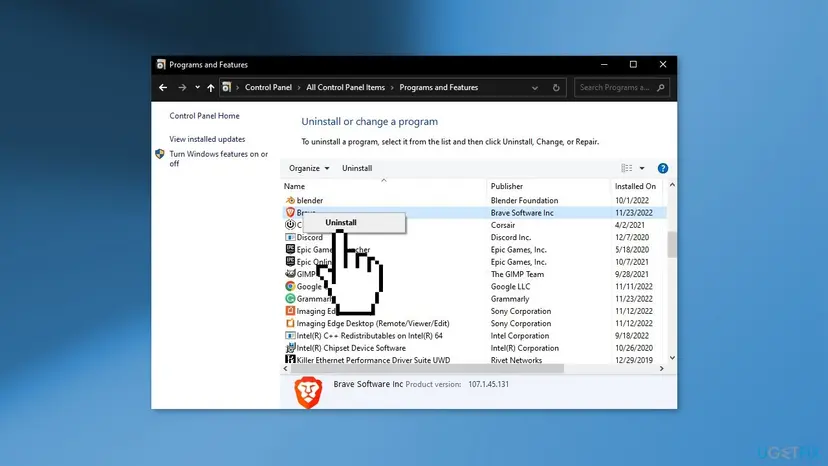Expand more view options arrow
828x466 pixels.
click(642, 168)
